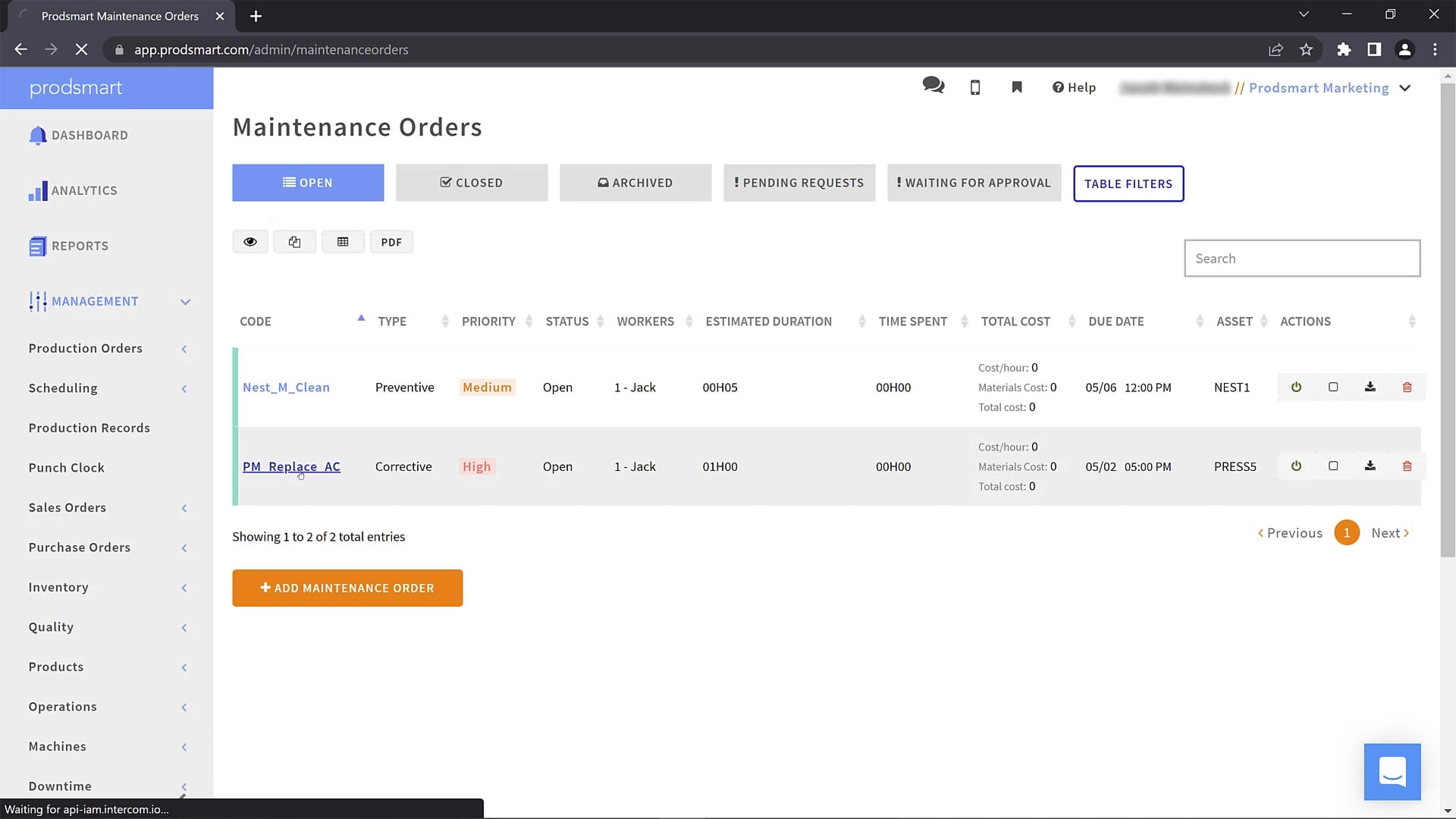Click the Search input field

[x=1302, y=259]
